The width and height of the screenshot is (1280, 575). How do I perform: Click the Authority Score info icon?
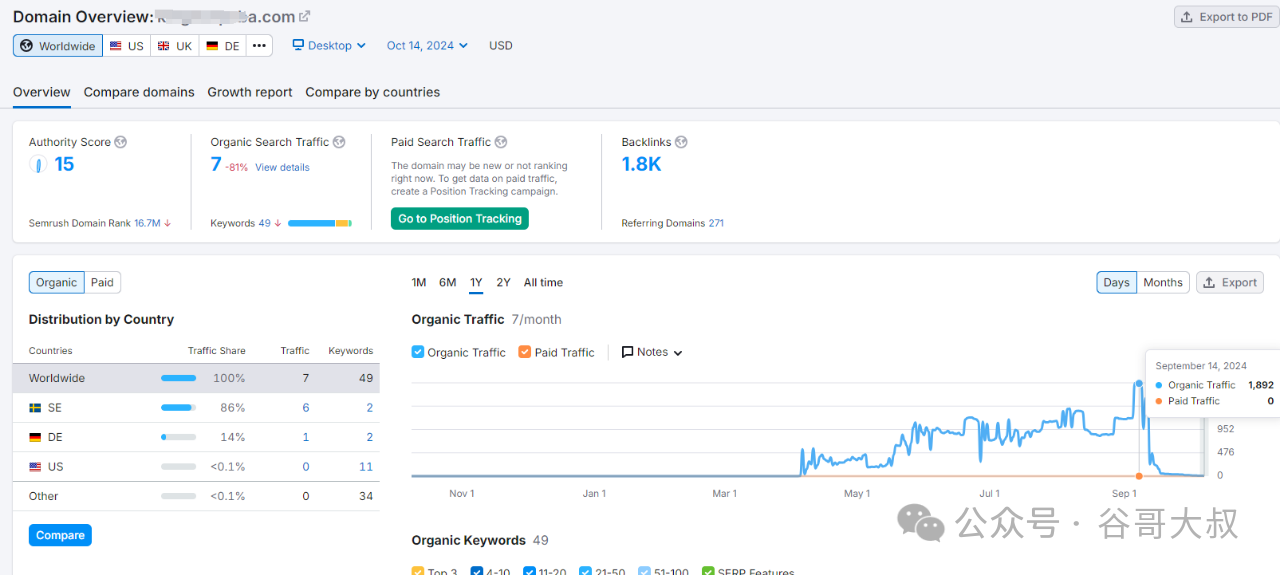click(x=121, y=142)
